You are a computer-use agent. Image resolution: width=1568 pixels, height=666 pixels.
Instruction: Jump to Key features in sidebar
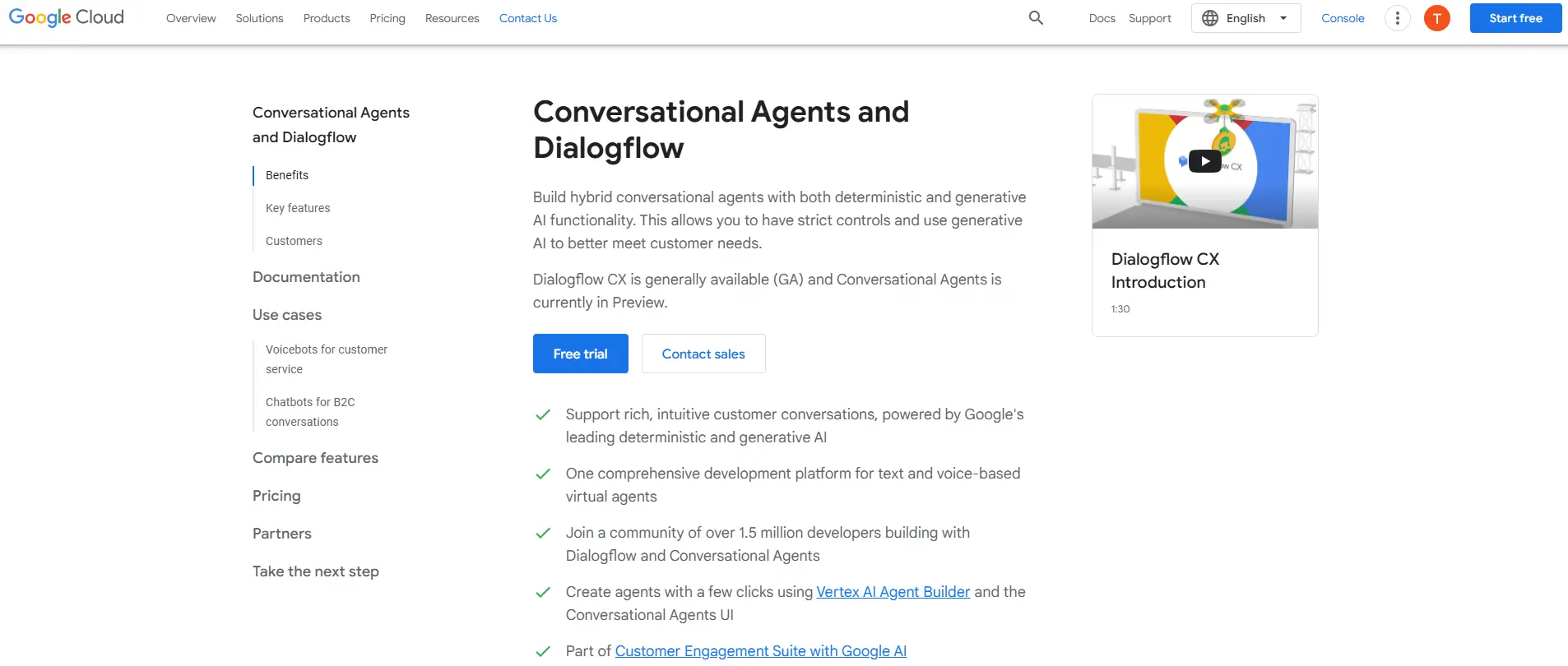coord(298,208)
